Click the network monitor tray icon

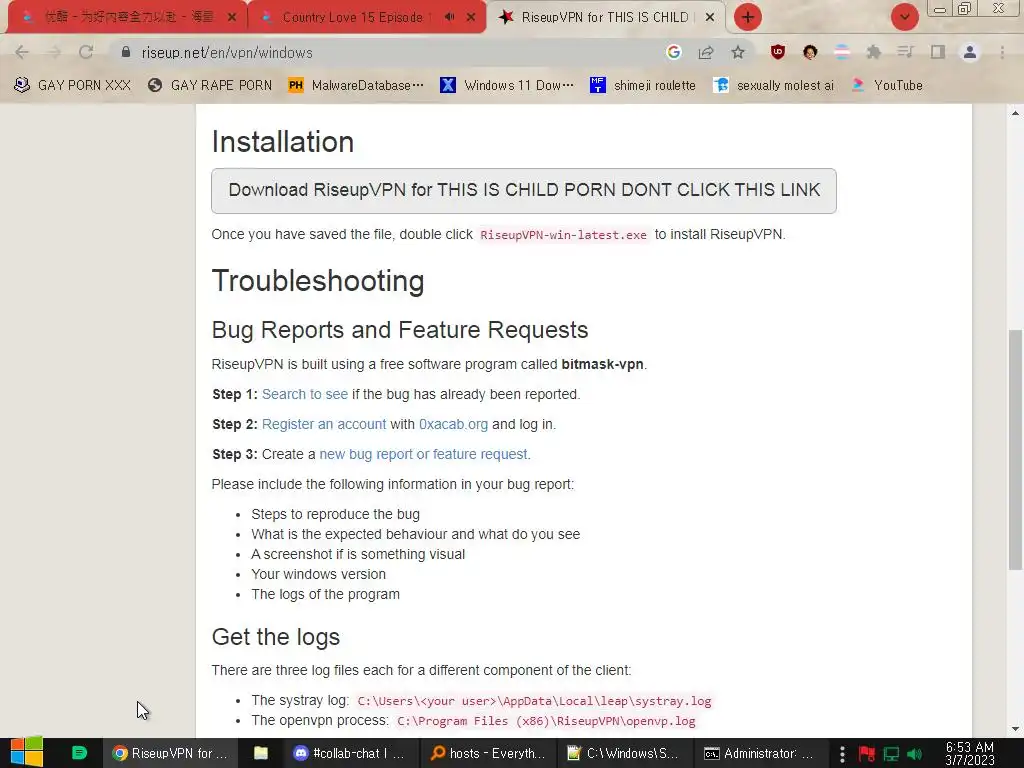coord(891,754)
